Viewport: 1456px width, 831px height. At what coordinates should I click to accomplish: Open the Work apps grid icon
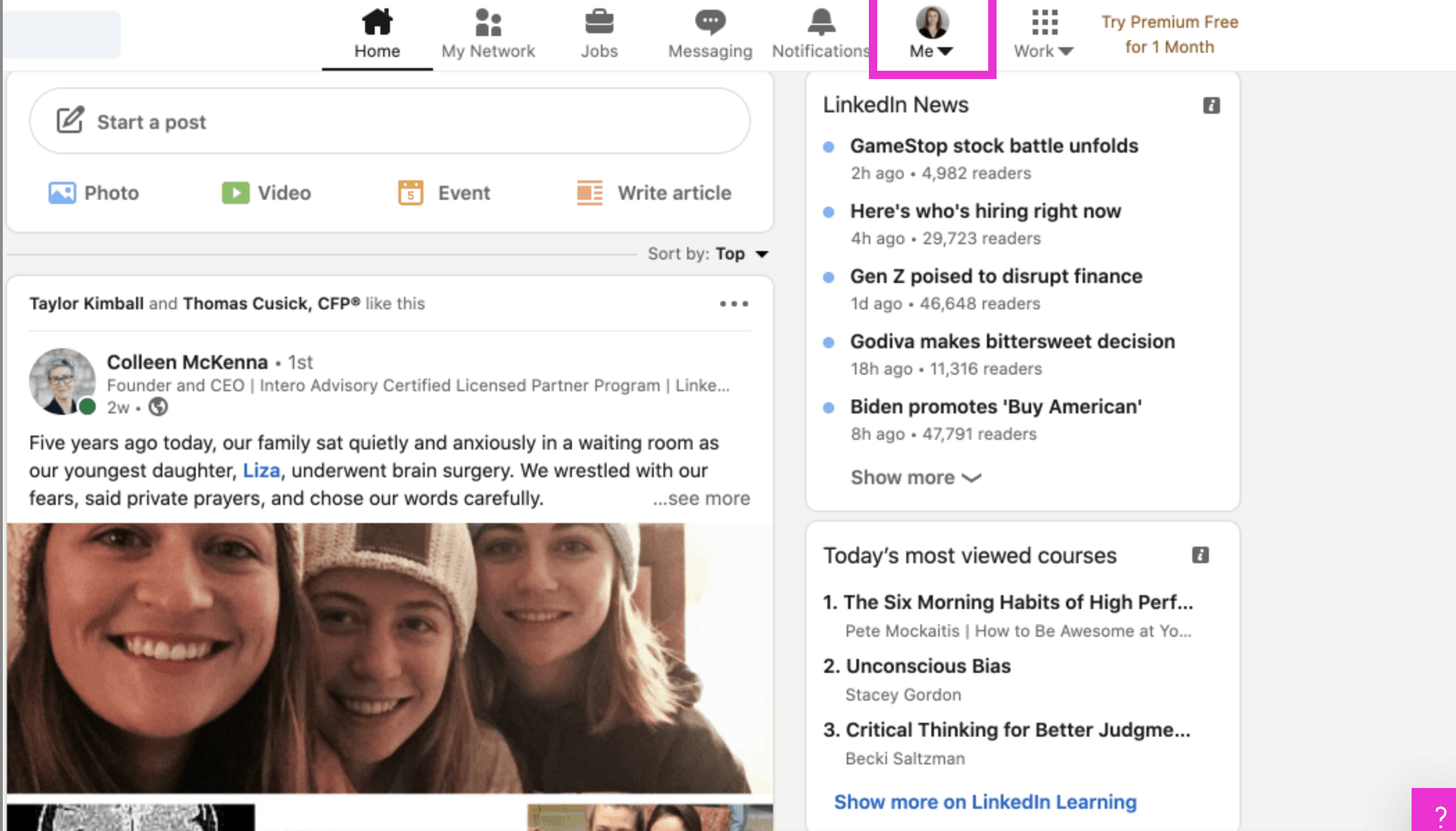[1044, 22]
